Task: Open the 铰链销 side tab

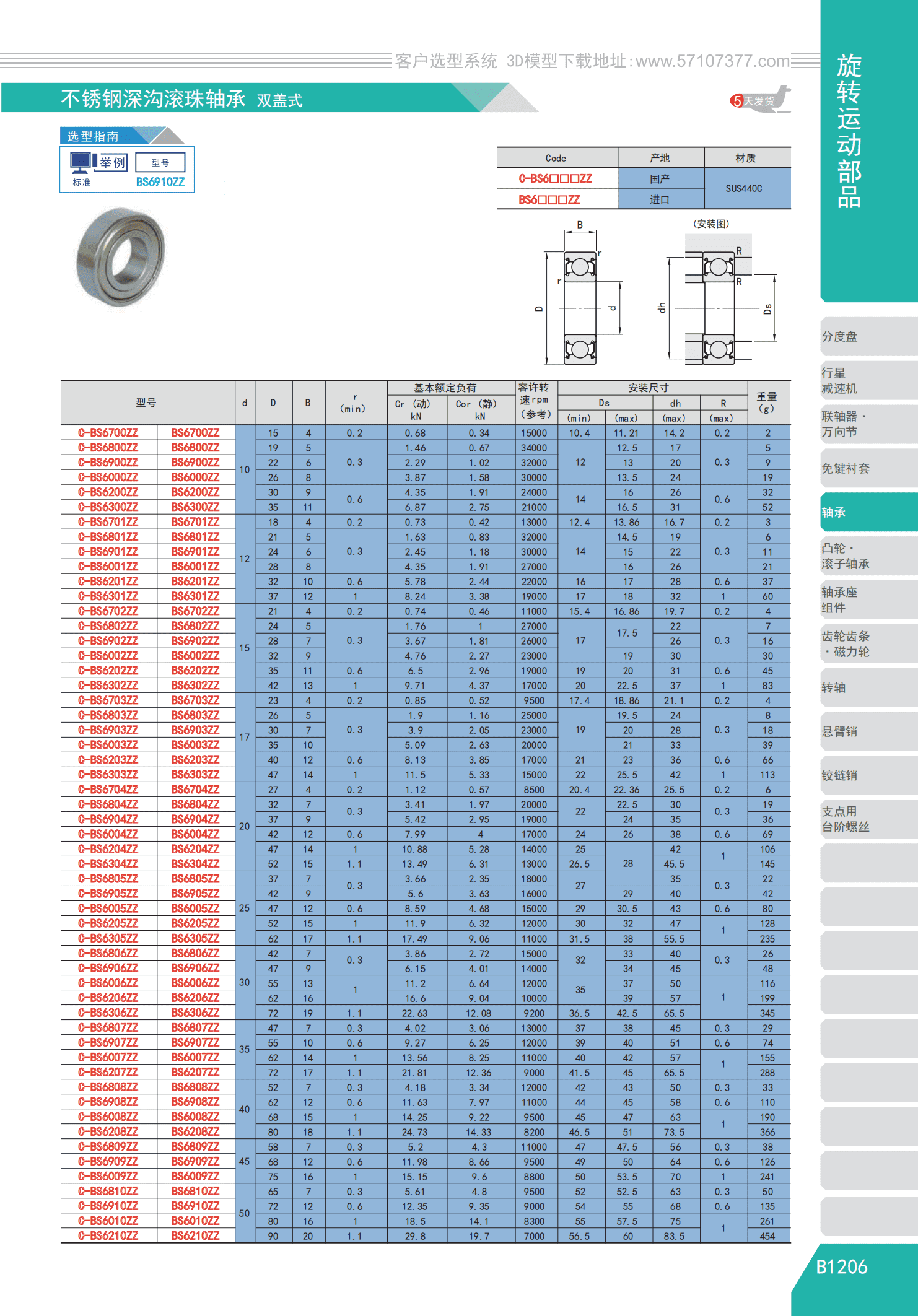Action: point(869,775)
